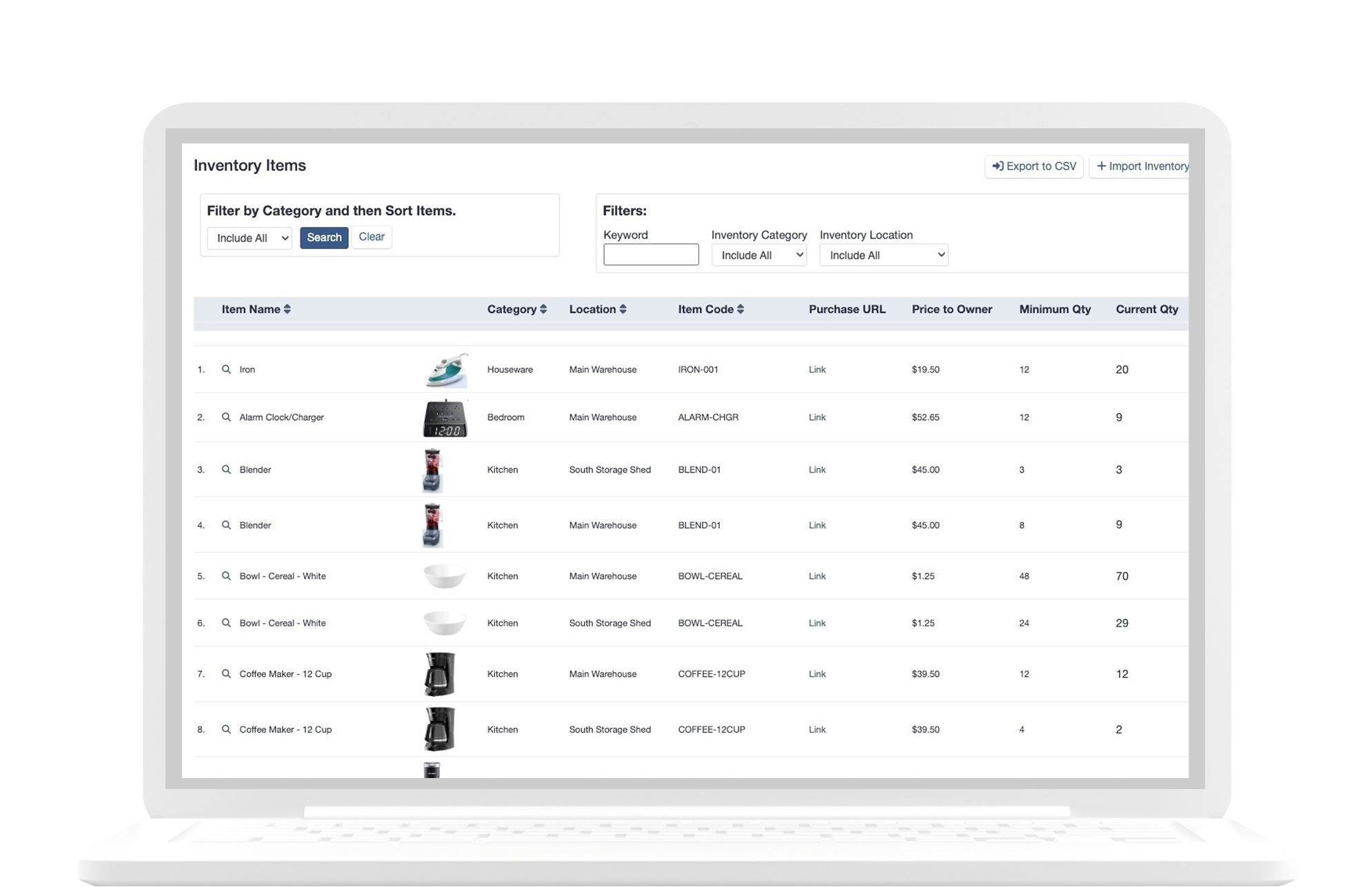Click the magnifier icon beside Alarm Clock/Charger
This screenshot has width=1372, height=887.
225,417
